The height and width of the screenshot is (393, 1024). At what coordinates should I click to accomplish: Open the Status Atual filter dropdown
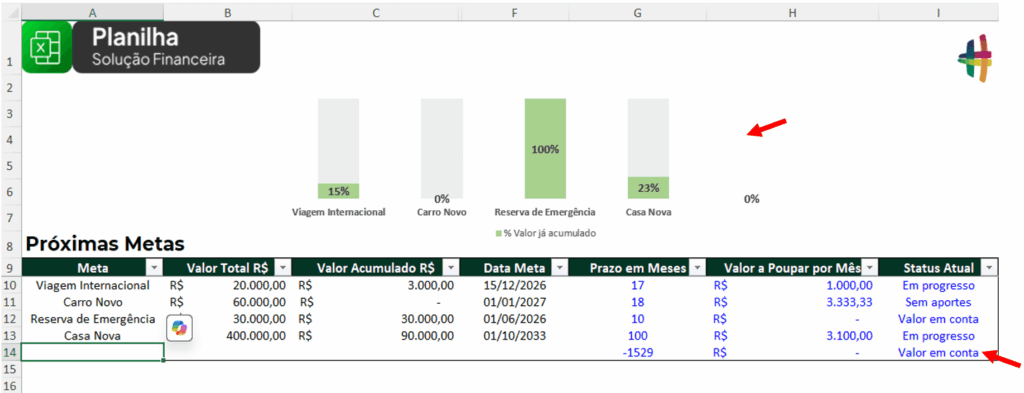click(x=989, y=268)
